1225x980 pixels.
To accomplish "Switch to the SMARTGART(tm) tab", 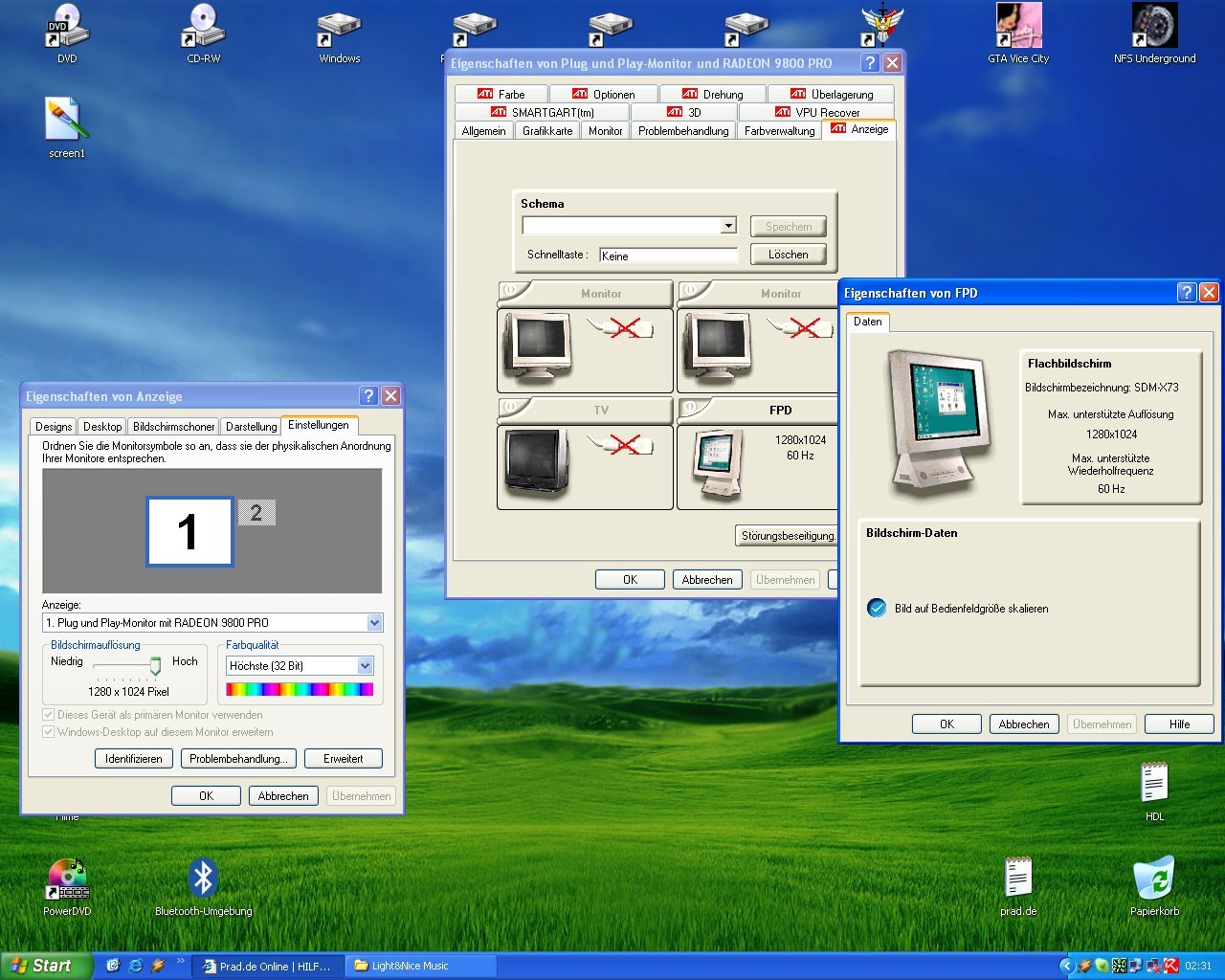I will click(x=543, y=112).
